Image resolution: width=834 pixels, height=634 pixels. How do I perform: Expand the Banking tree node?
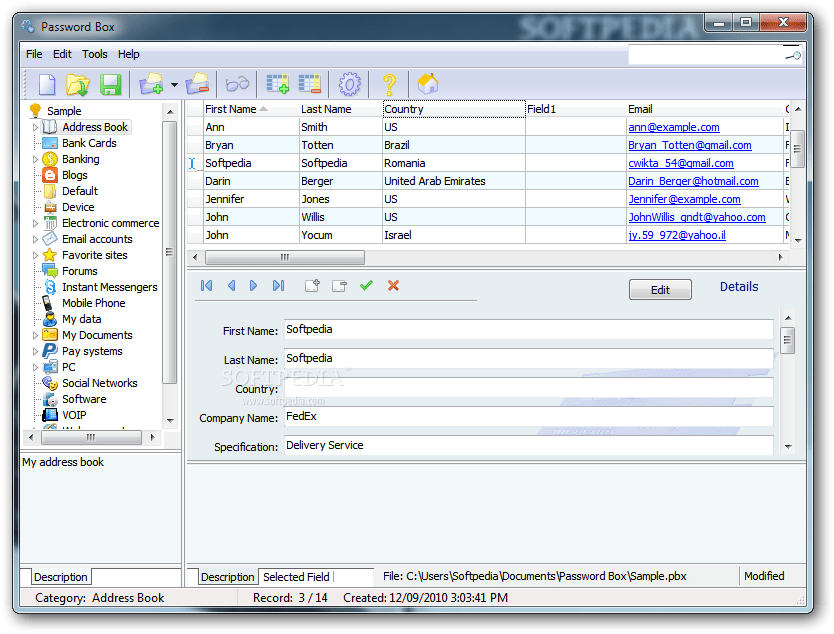(x=35, y=159)
